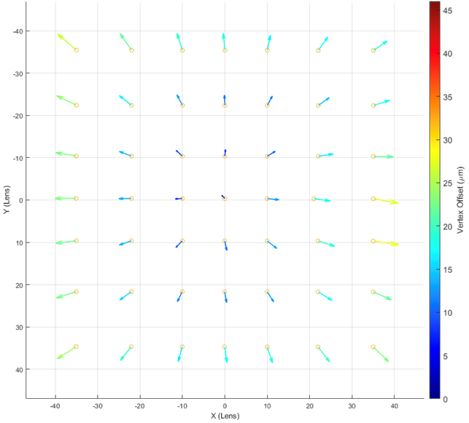Click X-axis tick label 40 at bottom right

[394, 406]
